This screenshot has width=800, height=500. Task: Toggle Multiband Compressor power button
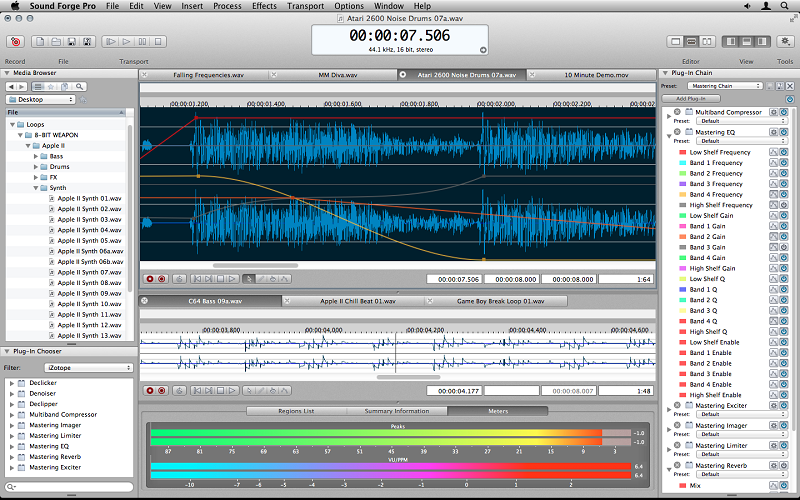point(784,112)
